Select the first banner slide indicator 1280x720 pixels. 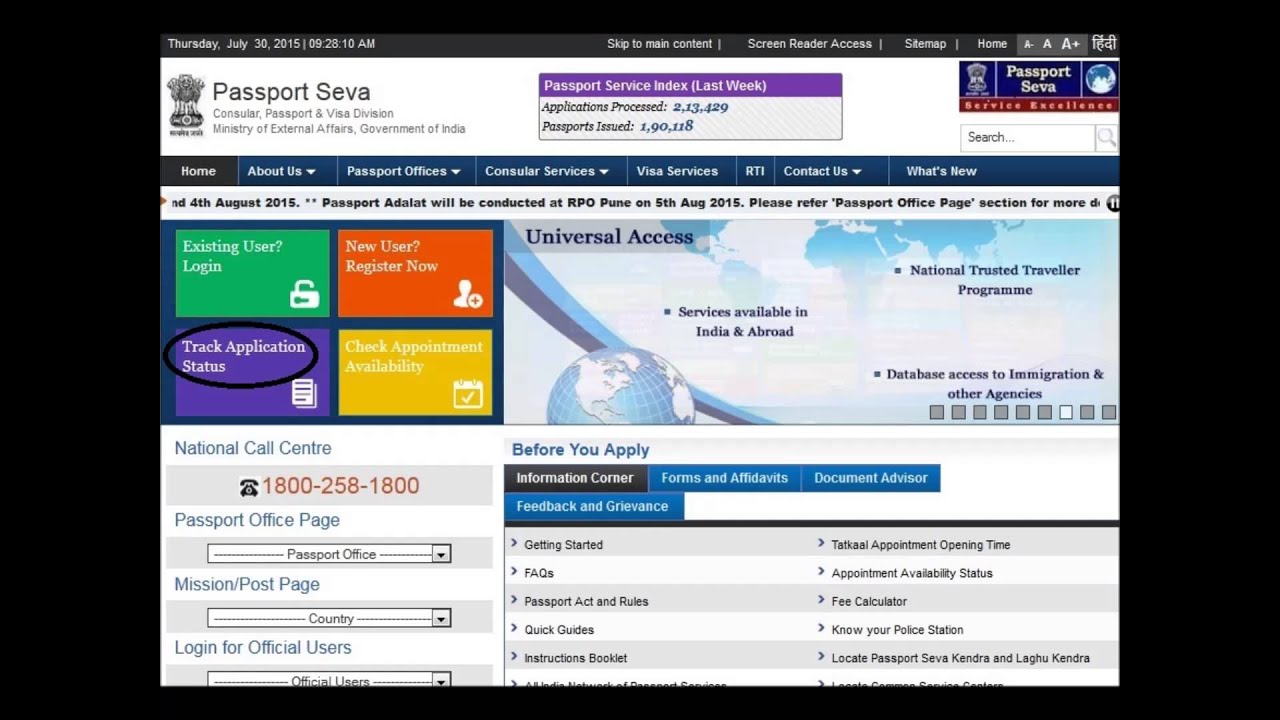point(937,412)
